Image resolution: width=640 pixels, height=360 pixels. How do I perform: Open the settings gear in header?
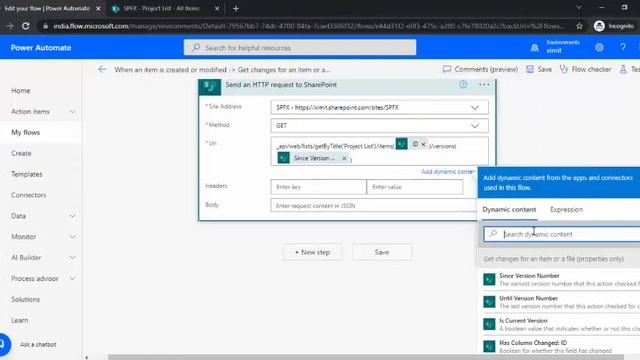pyautogui.click(x=599, y=47)
